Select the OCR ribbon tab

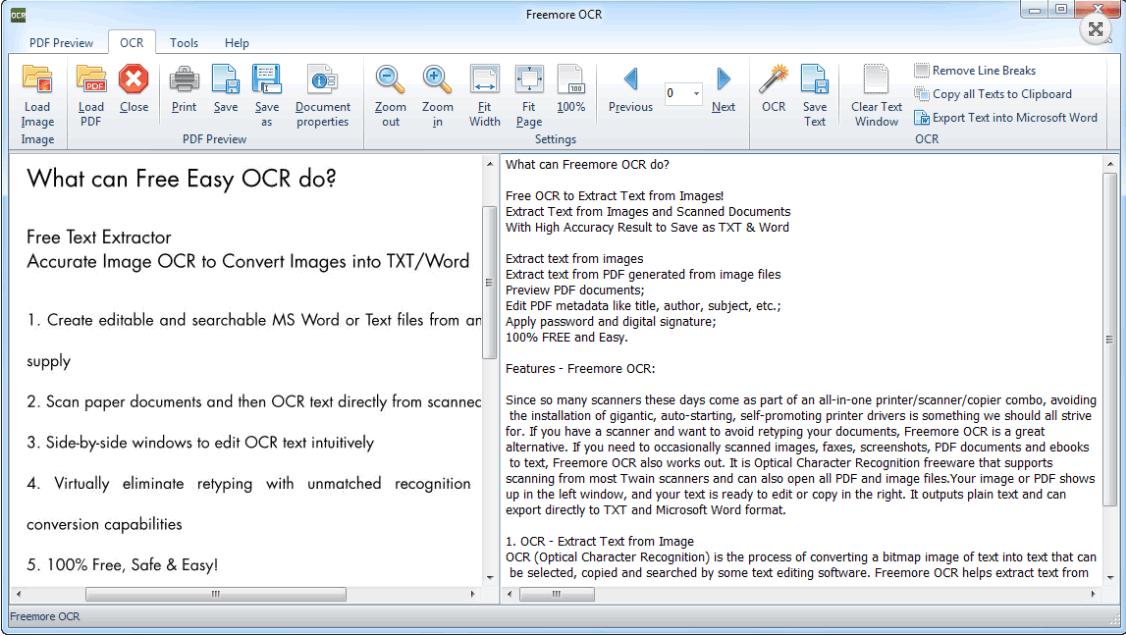point(131,42)
